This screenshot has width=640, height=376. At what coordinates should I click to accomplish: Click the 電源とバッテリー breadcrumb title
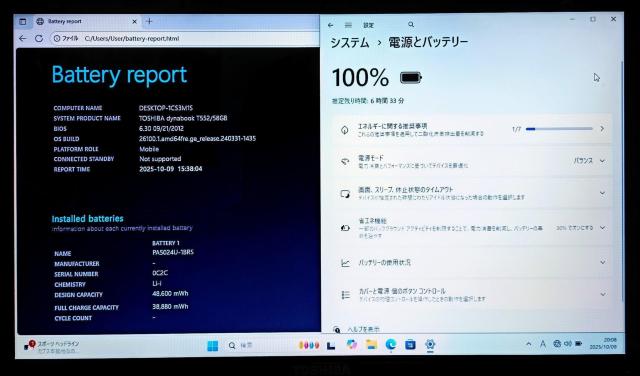point(428,42)
